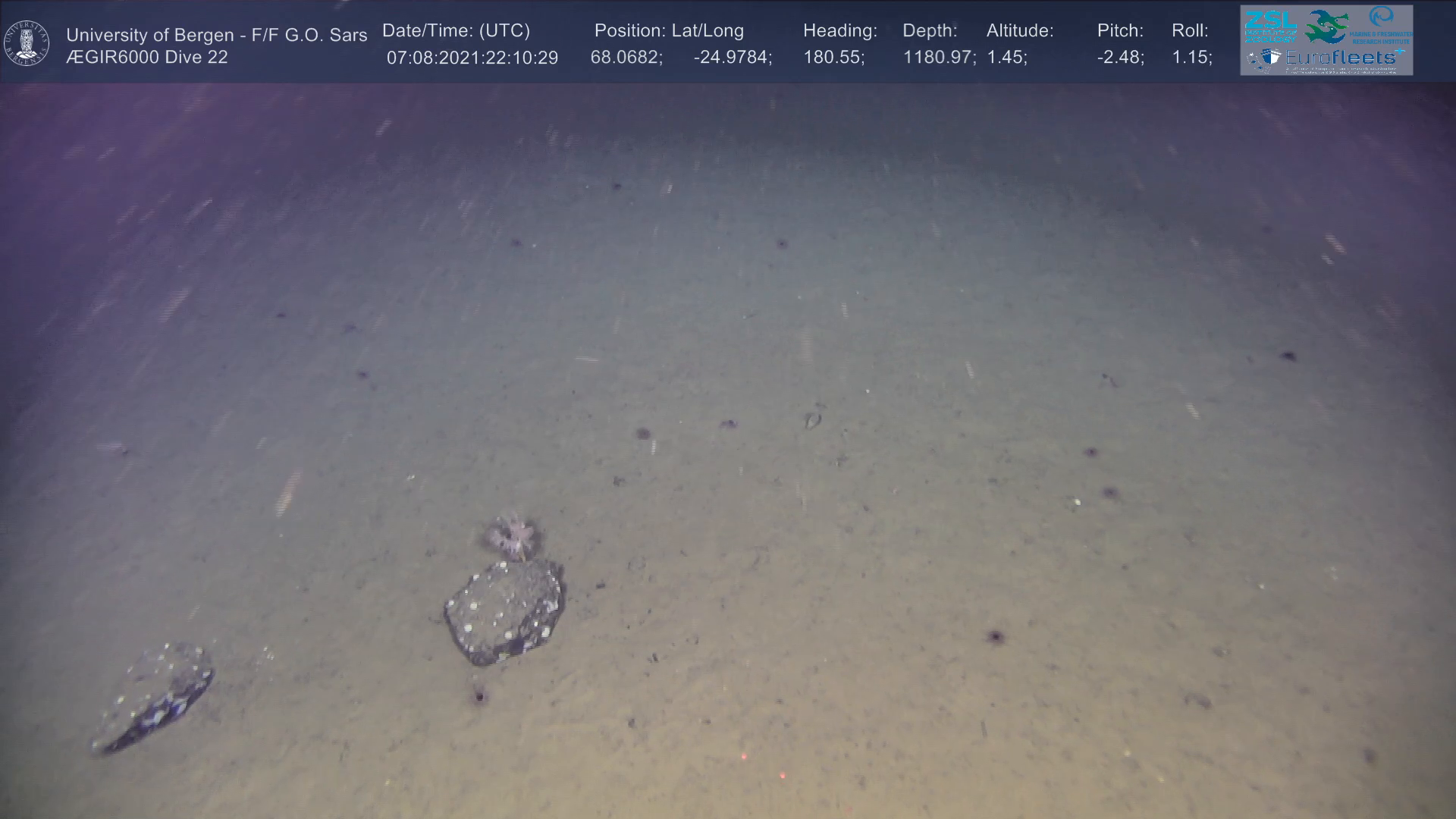Screen dimensions: 1456x819
Task: Click the Position: Lat/Long header label
Action: point(668,31)
